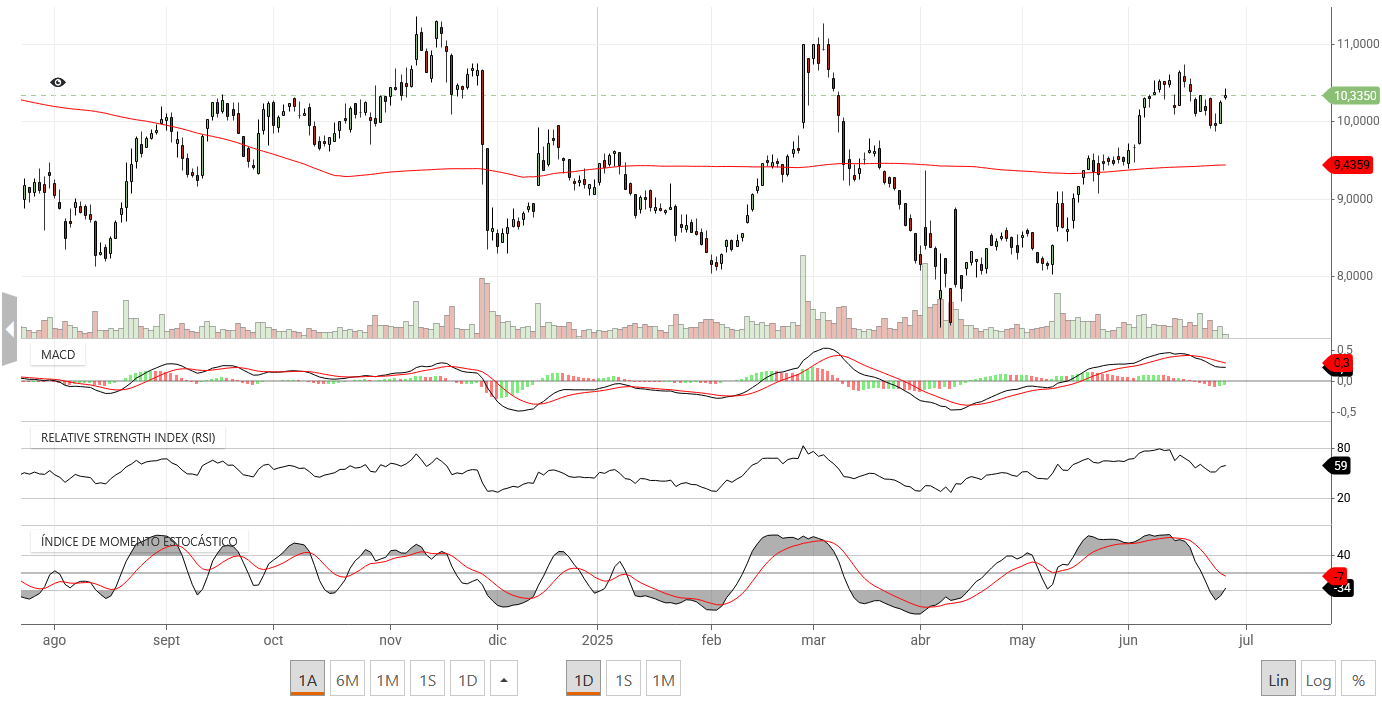Viewport: 1382px width, 702px height.
Task: Select the 1A one-year range
Action: [307, 680]
